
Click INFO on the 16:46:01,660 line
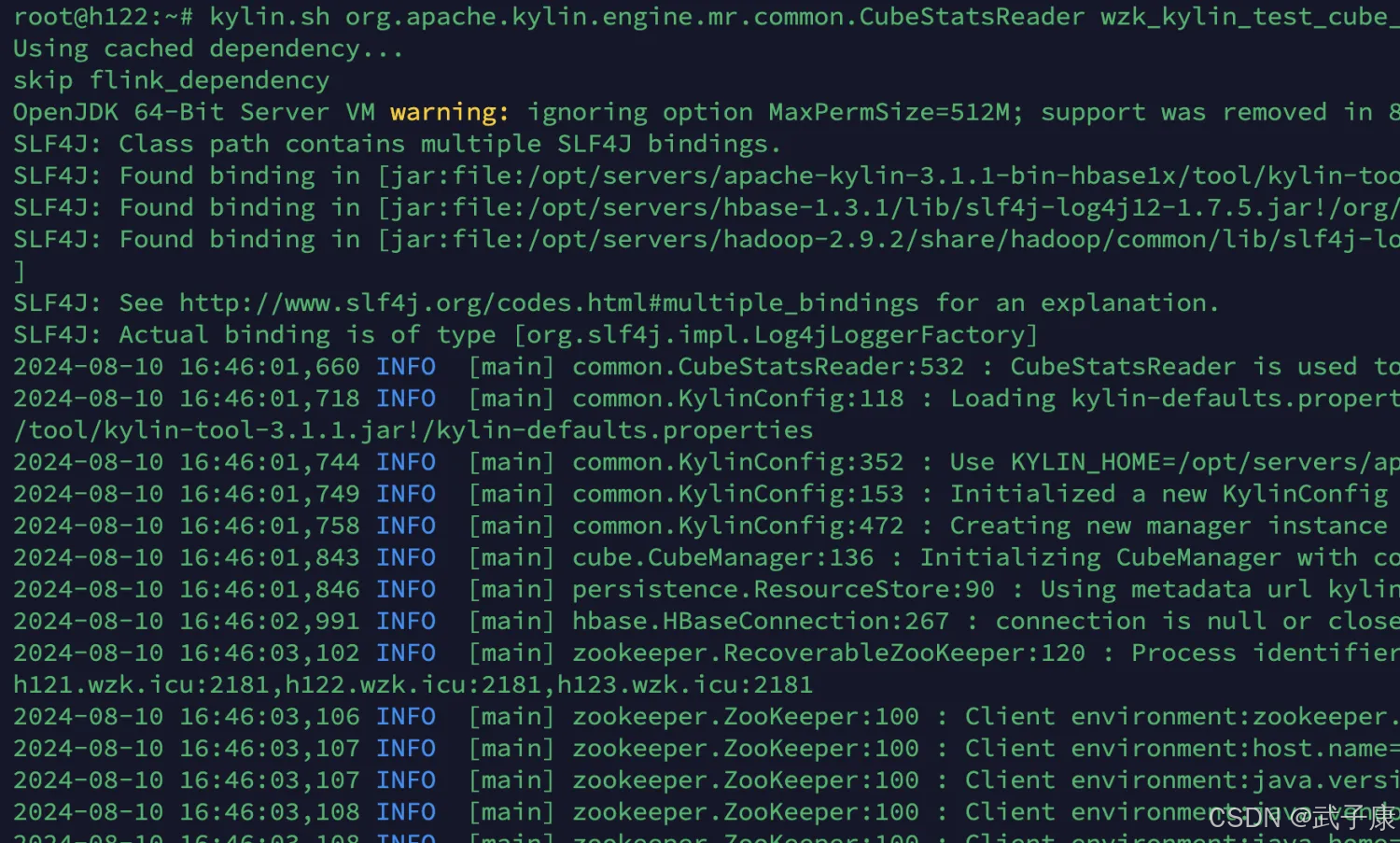[406, 367]
